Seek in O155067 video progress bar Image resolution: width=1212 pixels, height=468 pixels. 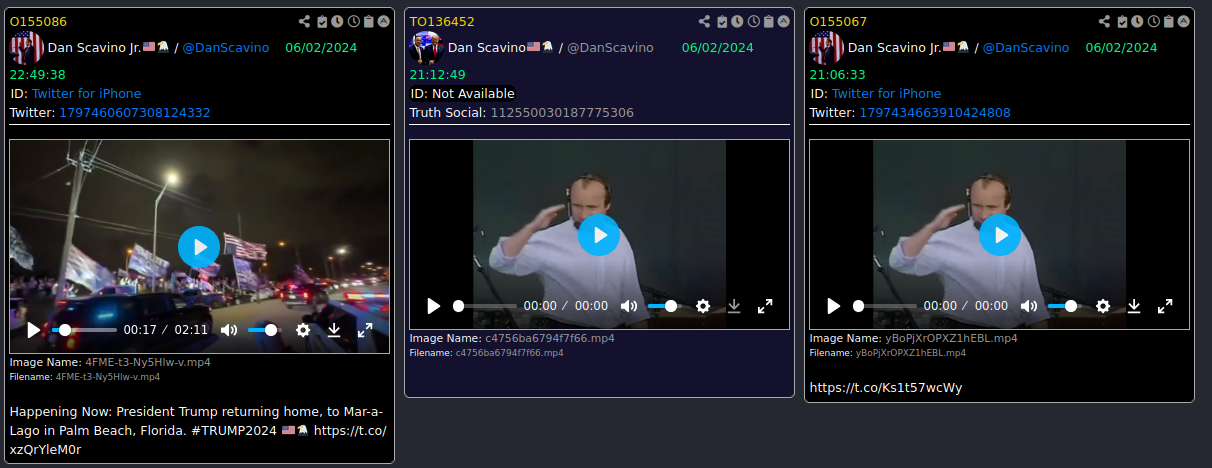click(x=885, y=306)
